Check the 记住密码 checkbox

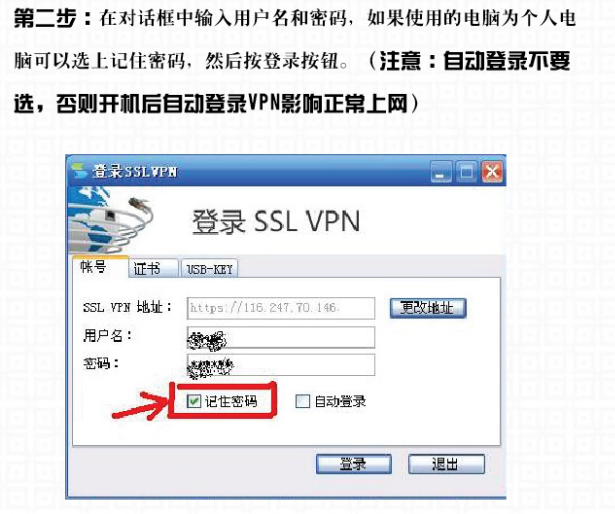coord(193,401)
